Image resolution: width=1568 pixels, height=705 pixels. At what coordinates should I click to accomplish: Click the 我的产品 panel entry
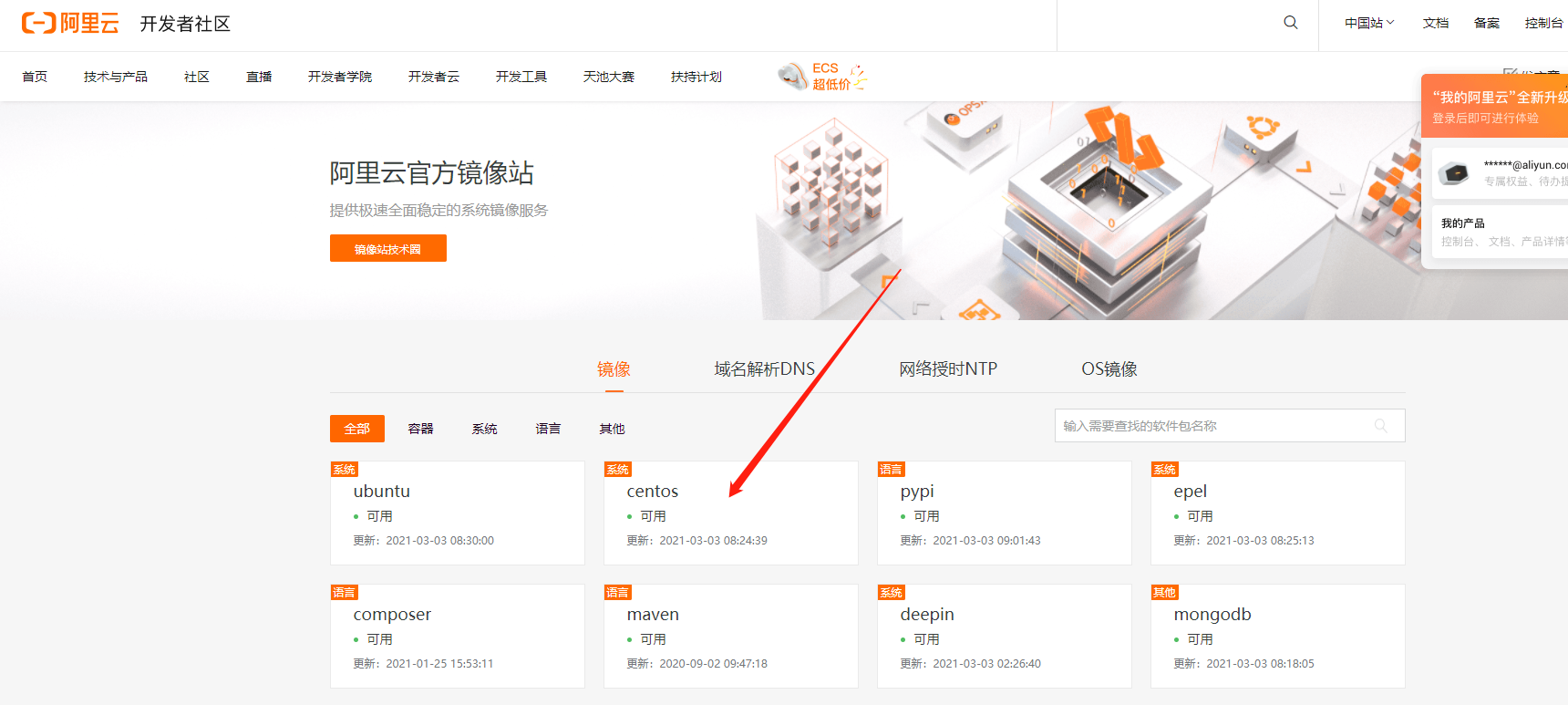(1500, 232)
